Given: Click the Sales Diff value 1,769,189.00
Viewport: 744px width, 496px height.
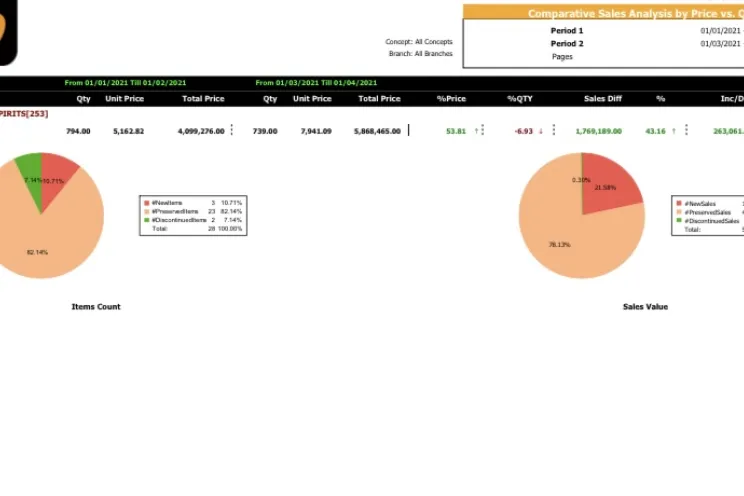Looking at the screenshot, I should [598, 131].
